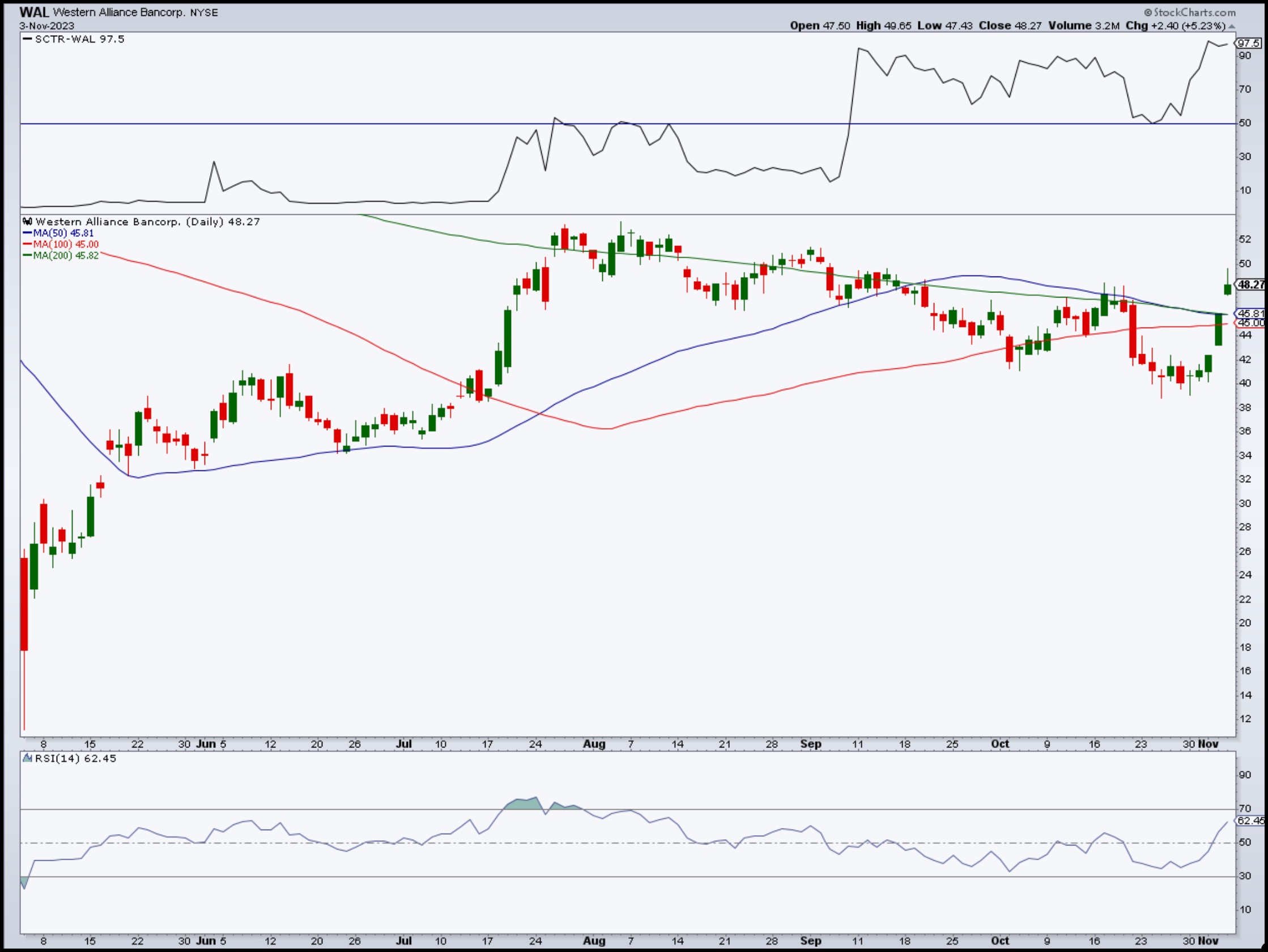
Task: Click the candlestick icon beside Western Alliance Bancorp. (Daily)
Action: [27, 222]
